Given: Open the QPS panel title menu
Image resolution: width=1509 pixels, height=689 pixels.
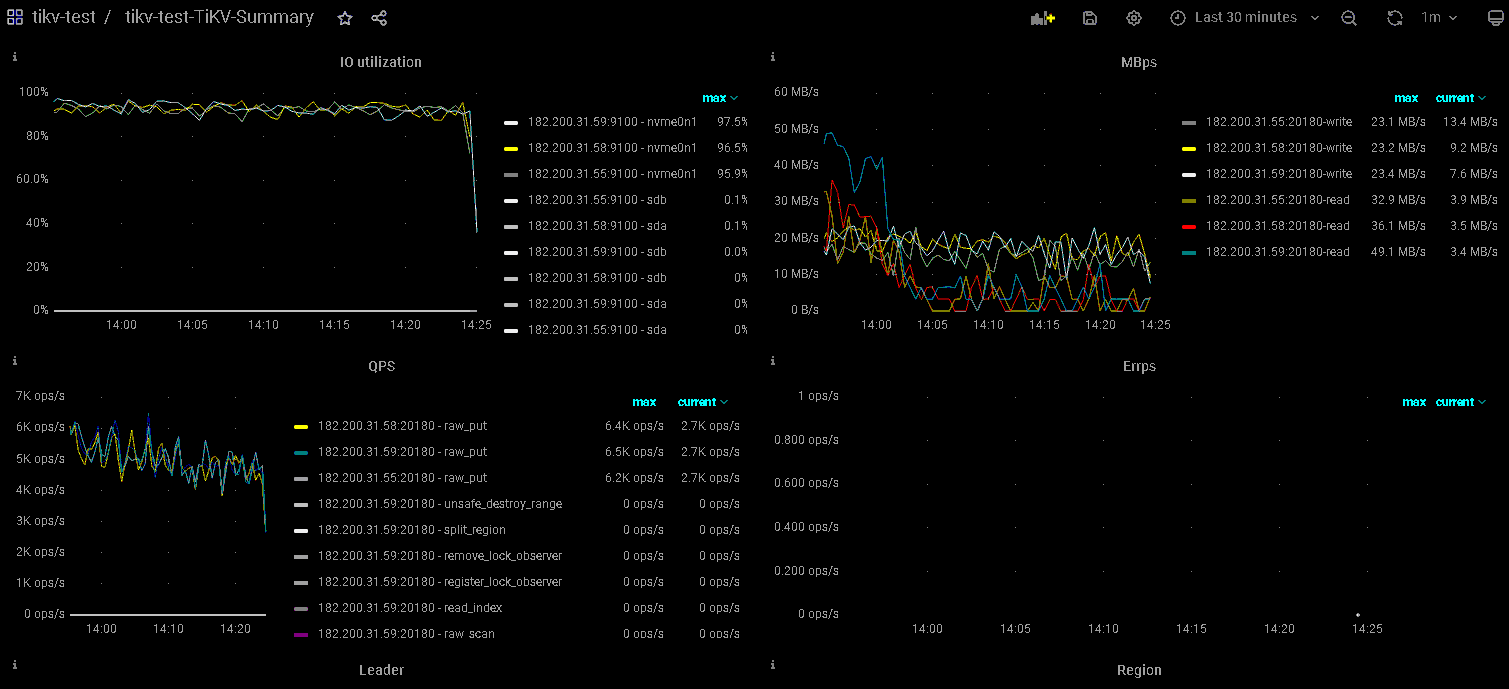Looking at the screenshot, I should tap(381, 366).
